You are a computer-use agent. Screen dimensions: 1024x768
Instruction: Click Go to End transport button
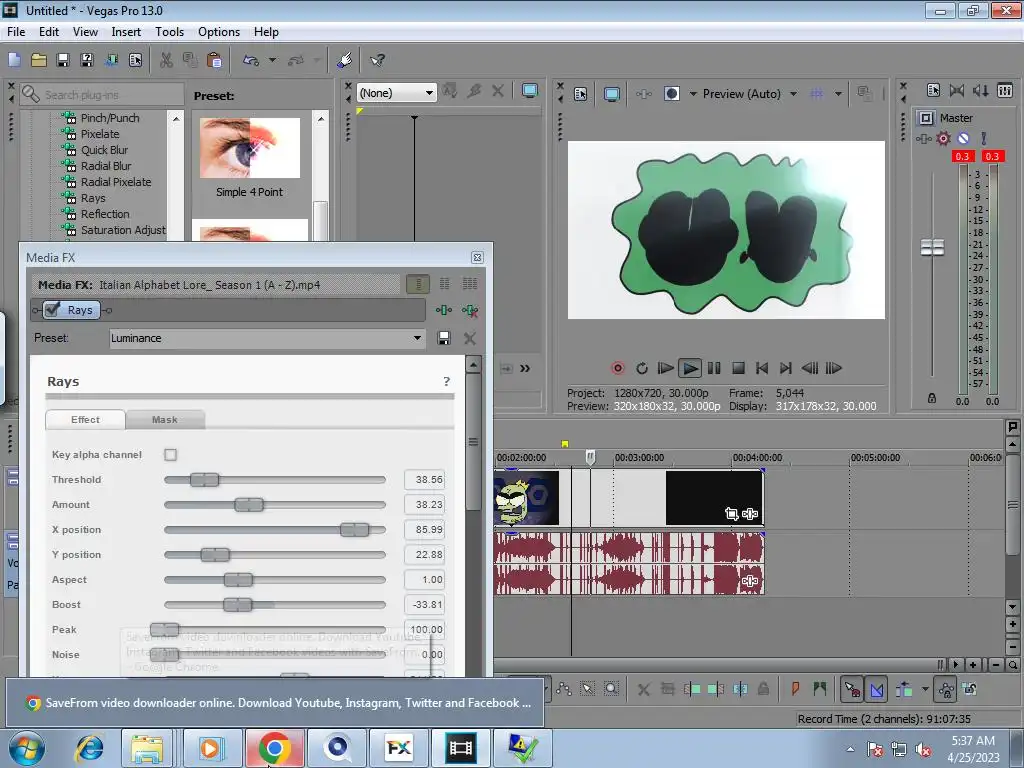point(786,368)
